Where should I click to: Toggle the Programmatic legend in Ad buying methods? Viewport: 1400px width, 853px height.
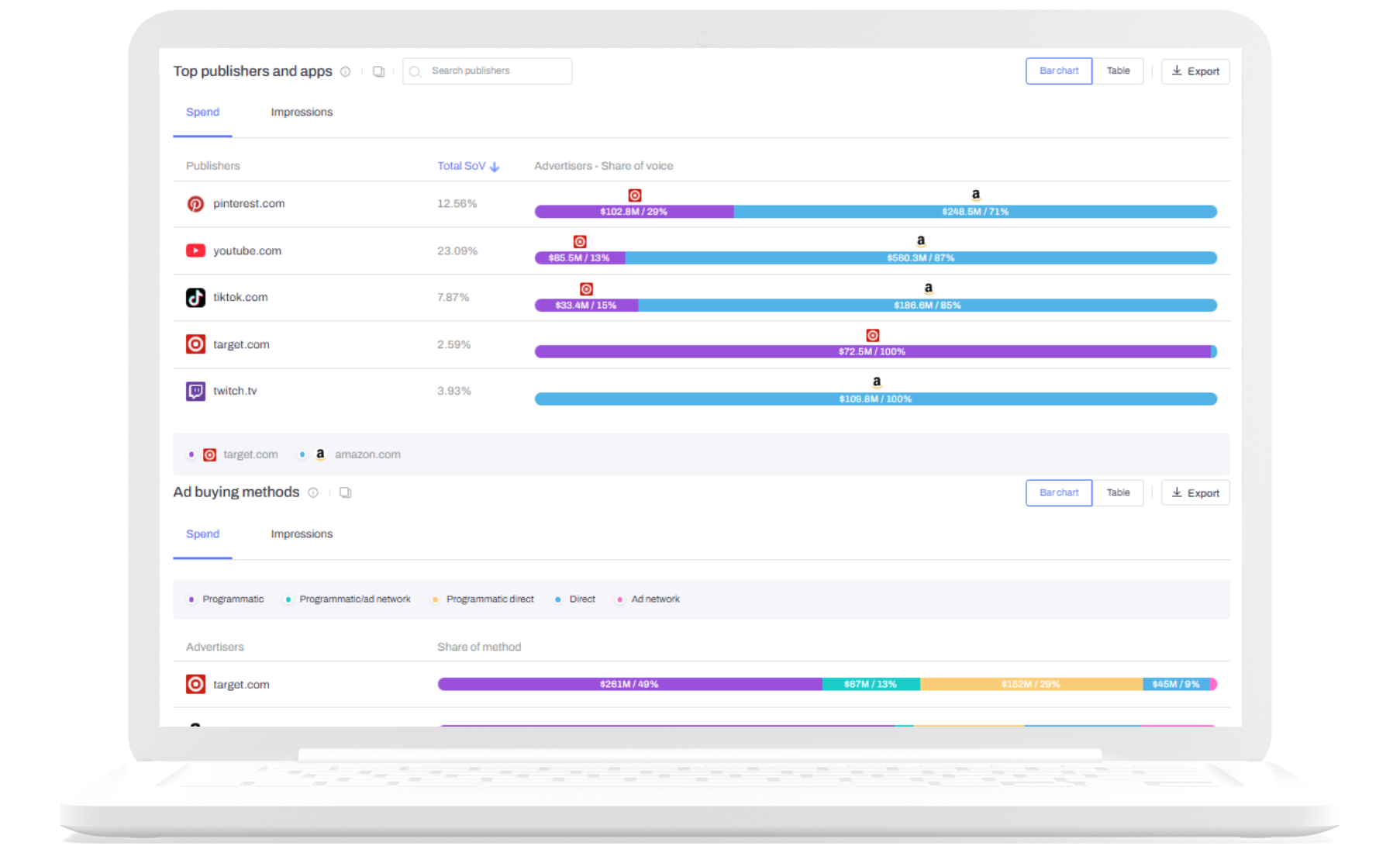tap(225, 599)
